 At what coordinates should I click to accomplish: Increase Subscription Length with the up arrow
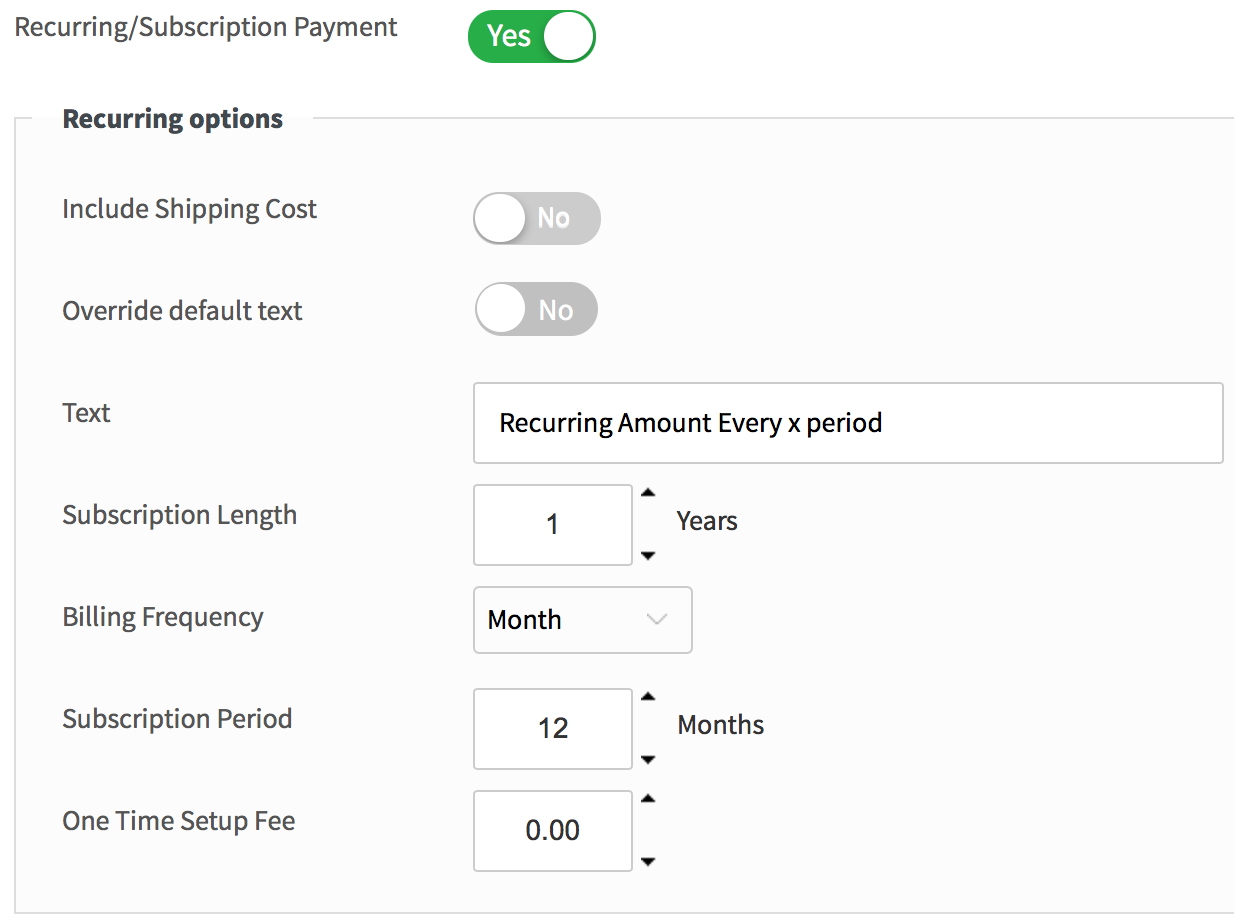[x=648, y=493]
